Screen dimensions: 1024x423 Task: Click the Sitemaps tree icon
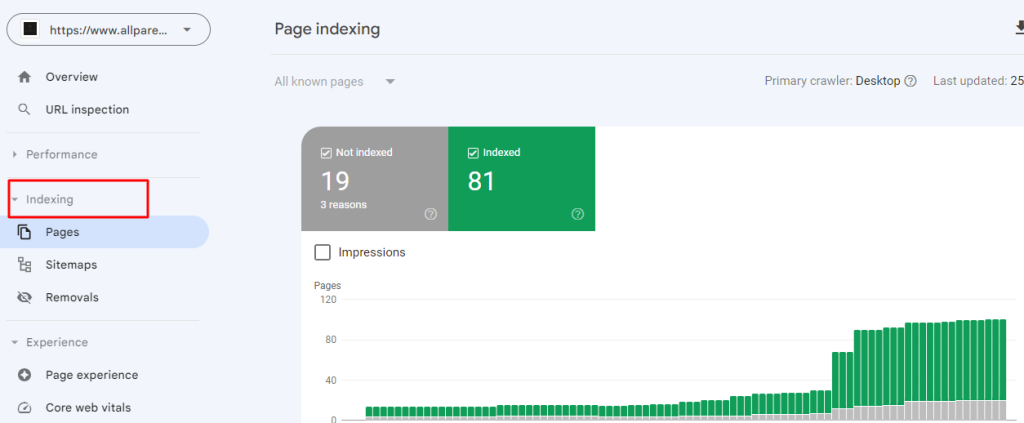pos(24,265)
